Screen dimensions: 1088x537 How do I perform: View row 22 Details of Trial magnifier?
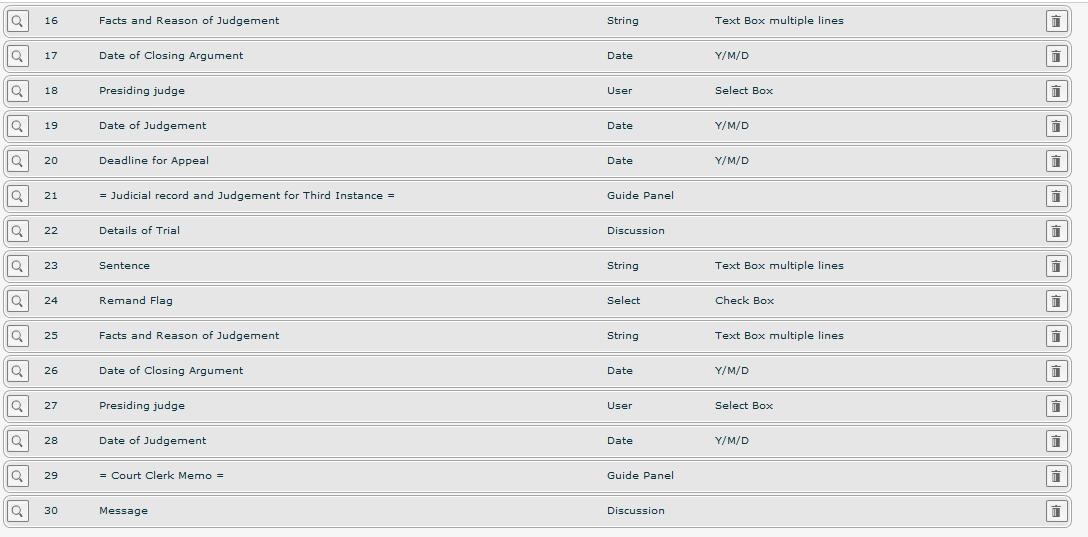tap(17, 231)
